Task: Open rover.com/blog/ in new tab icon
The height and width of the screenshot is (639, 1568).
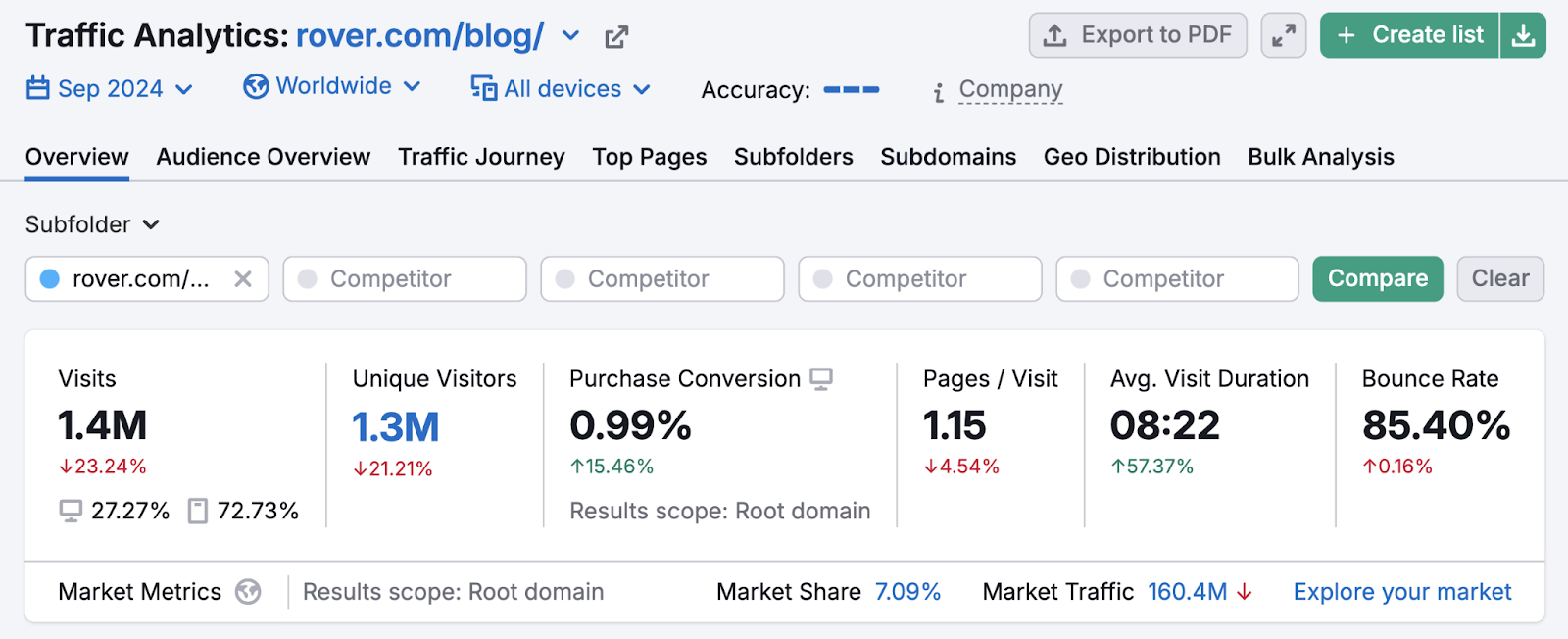Action: point(616,37)
